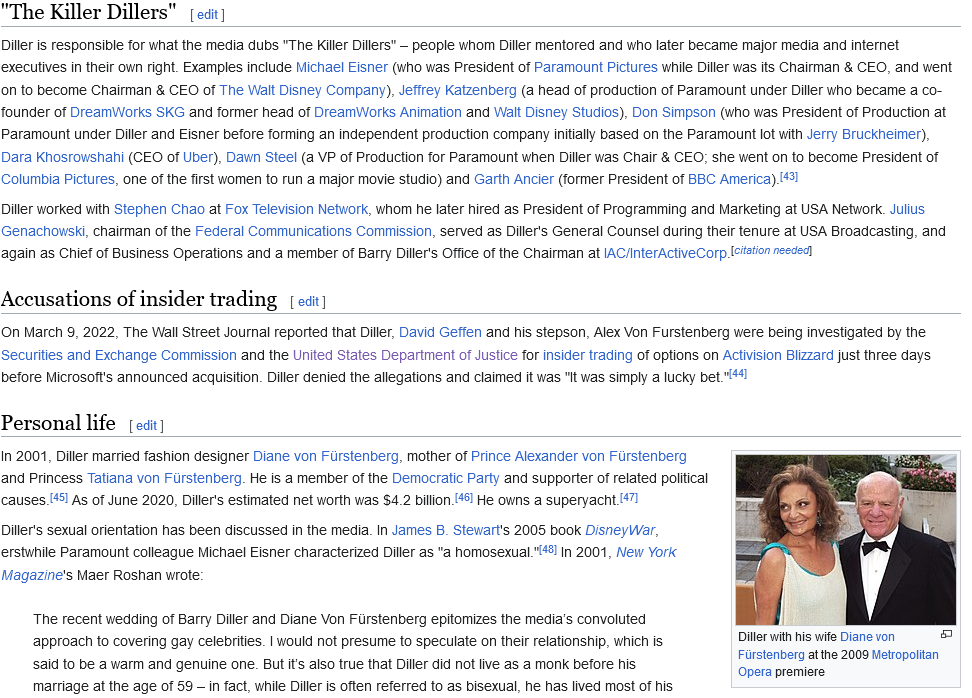Go to the Uber link
This screenshot has height=698, width=972.
coord(198,157)
